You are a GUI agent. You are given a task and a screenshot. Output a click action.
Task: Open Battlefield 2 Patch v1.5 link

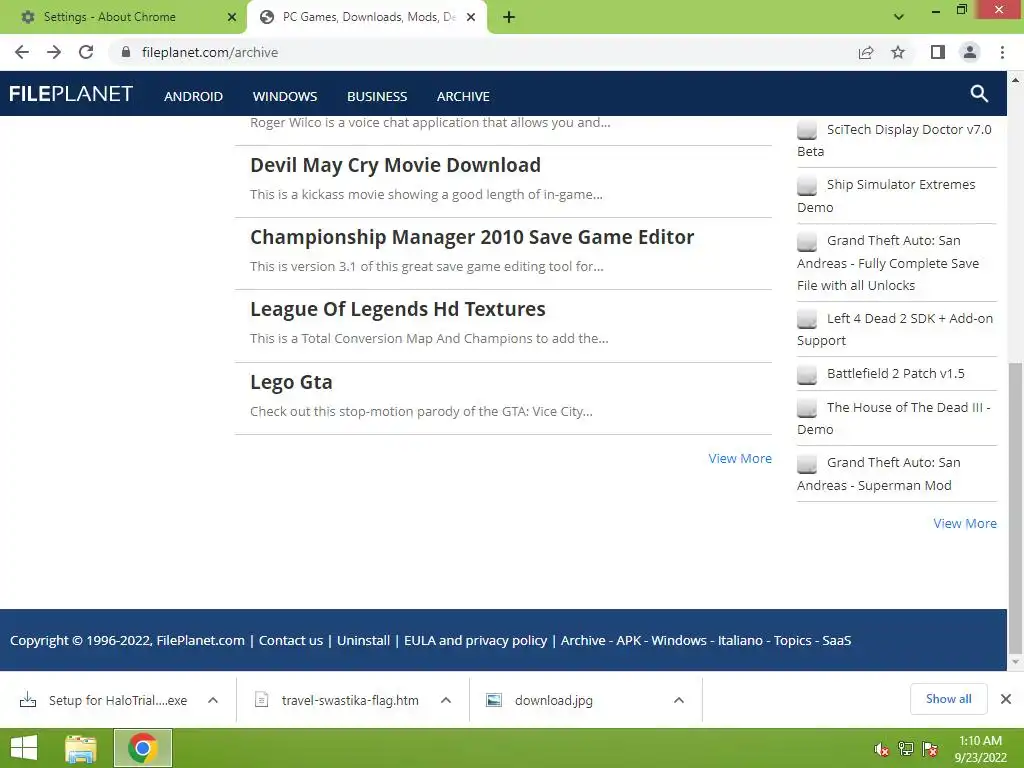895,374
